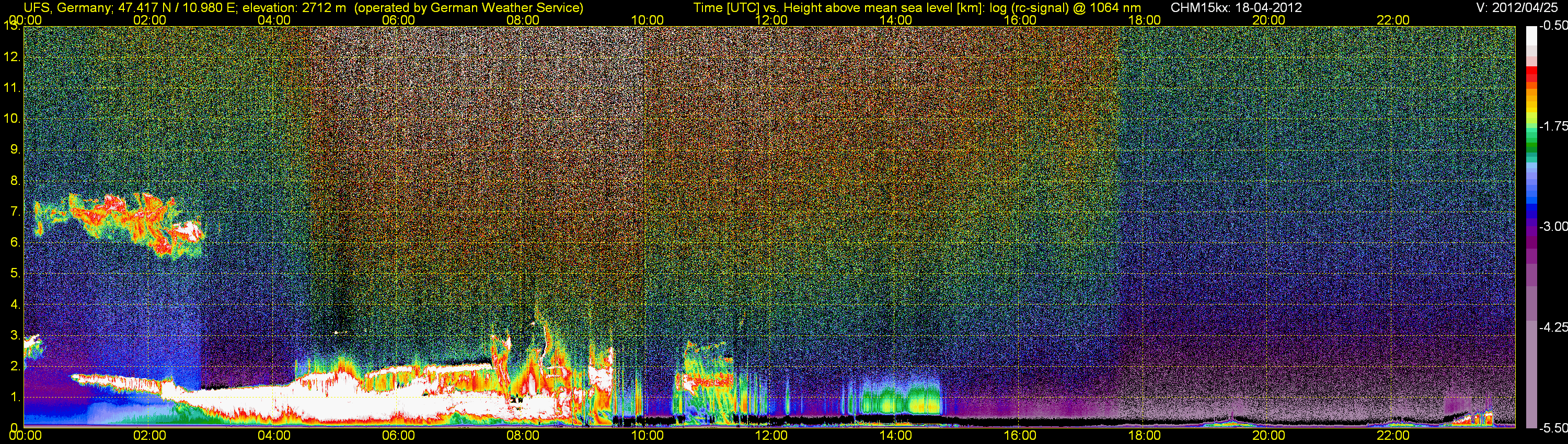
Task: Click '18:00' on the bottom time axis
Action: click(1144, 436)
